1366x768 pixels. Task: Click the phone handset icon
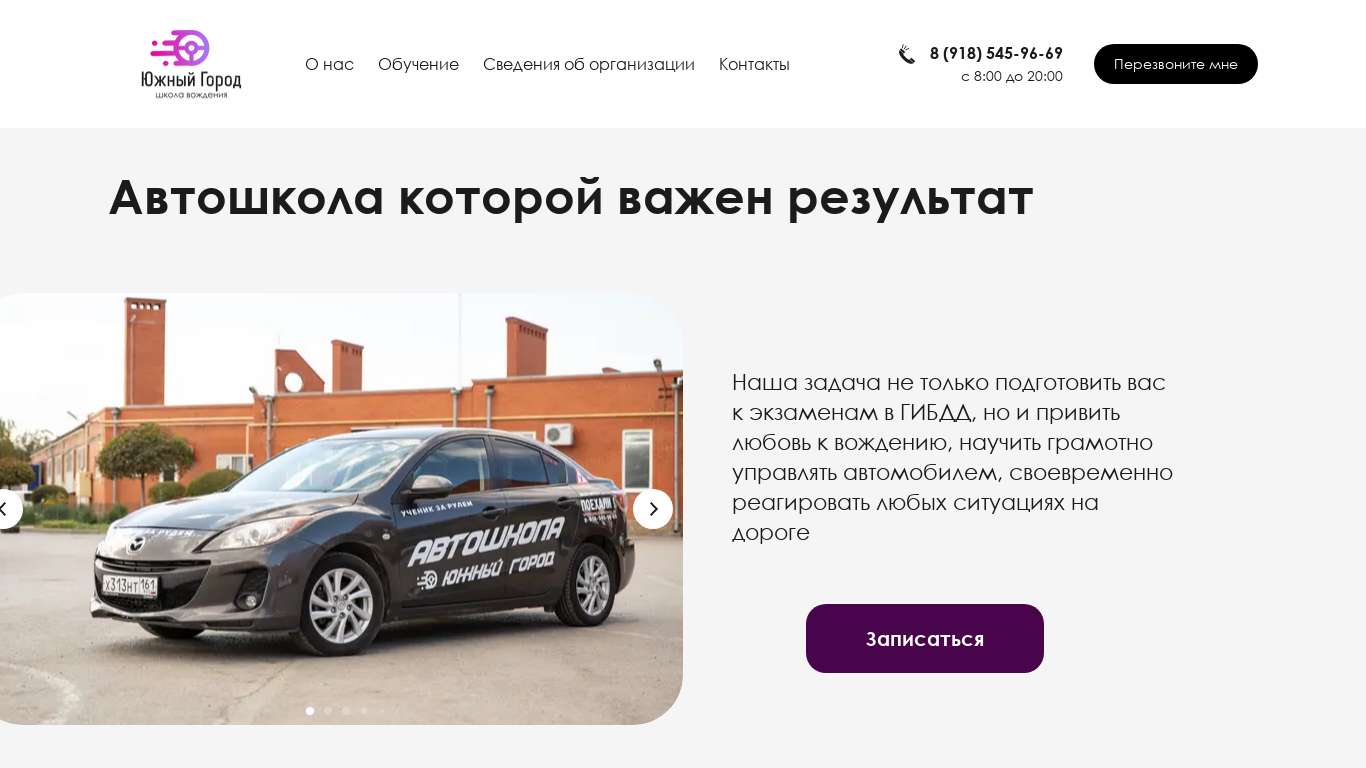906,54
